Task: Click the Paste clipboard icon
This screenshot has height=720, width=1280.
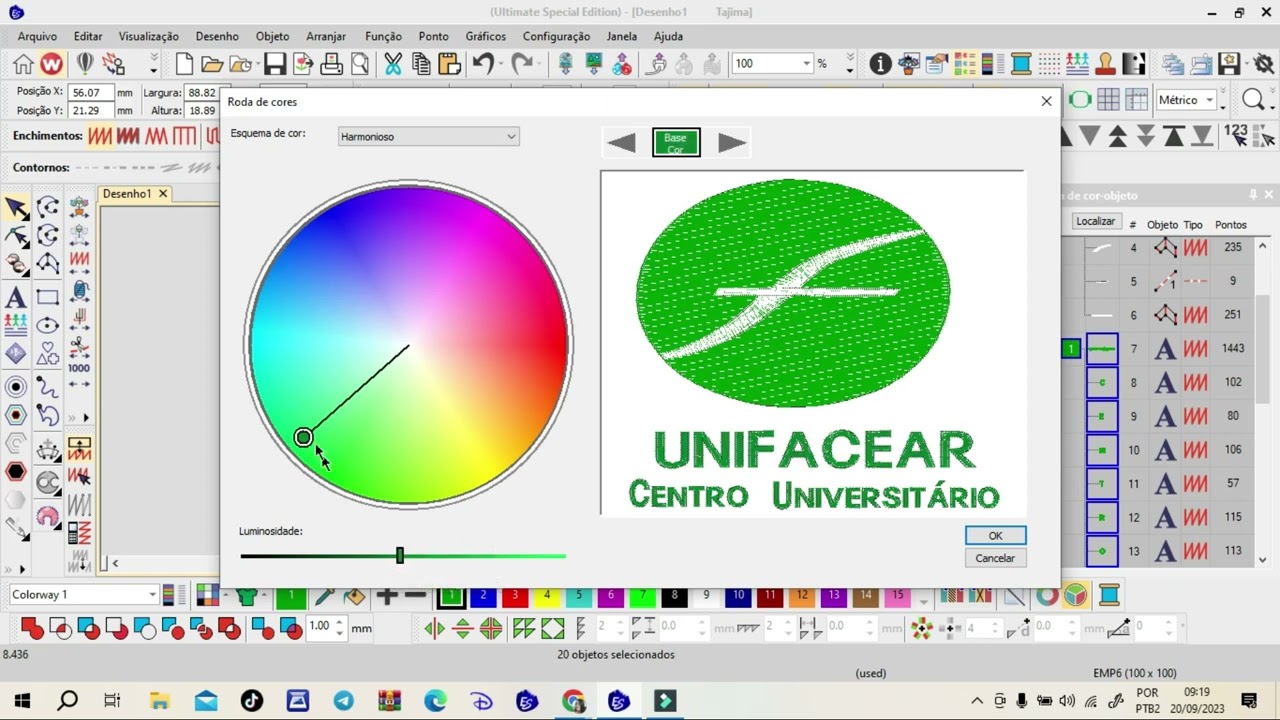Action: pos(449,64)
